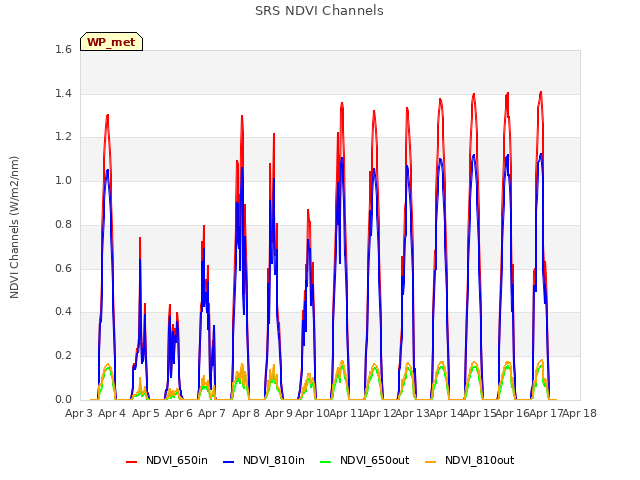This screenshot has width=640, height=480.
Task: Click the 0.6 y-axis tick label
Action: pyautogui.click(x=63, y=268)
